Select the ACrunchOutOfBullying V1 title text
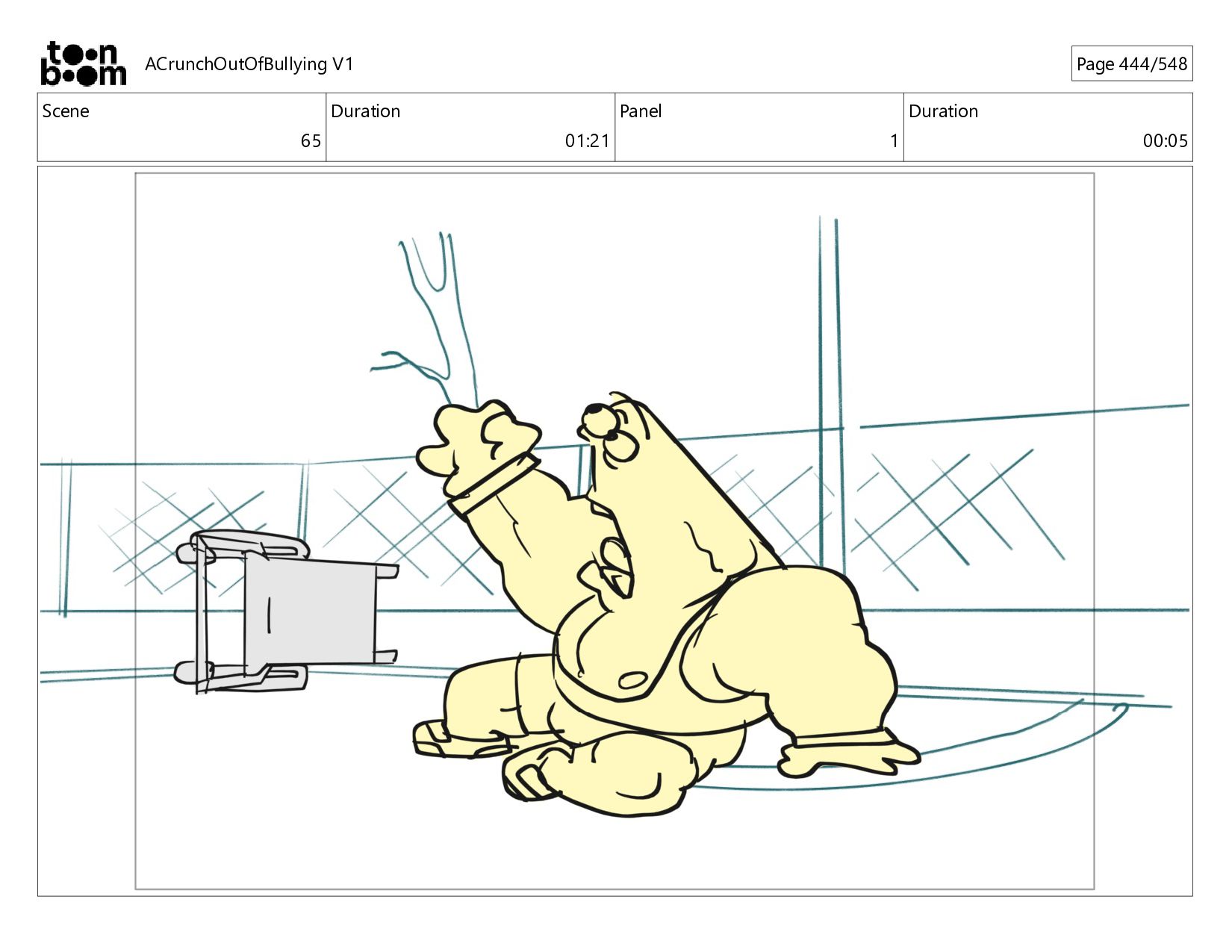1232x952 pixels. coord(249,64)
